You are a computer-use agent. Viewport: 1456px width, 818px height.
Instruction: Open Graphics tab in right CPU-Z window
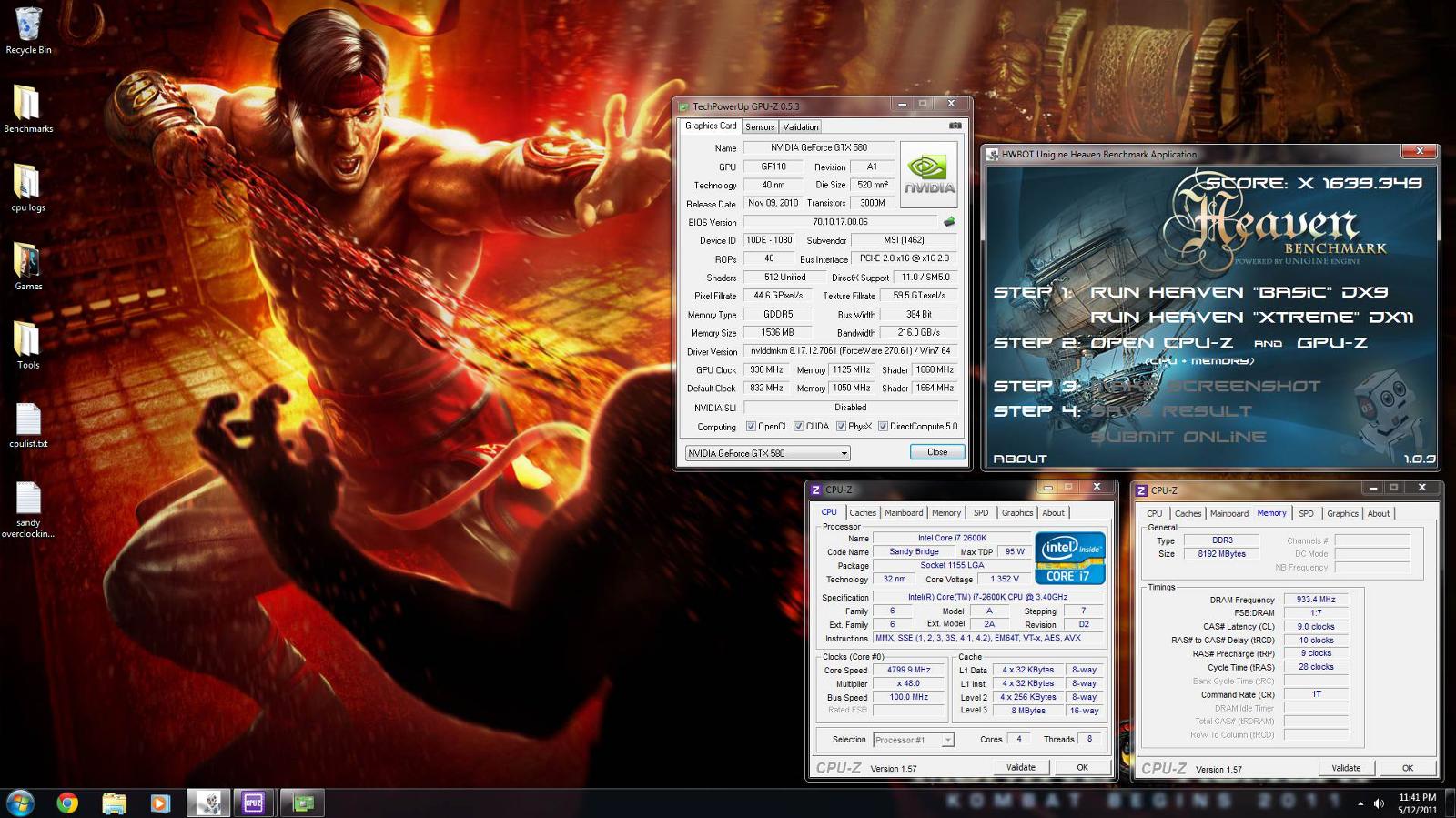(1342, 514)
